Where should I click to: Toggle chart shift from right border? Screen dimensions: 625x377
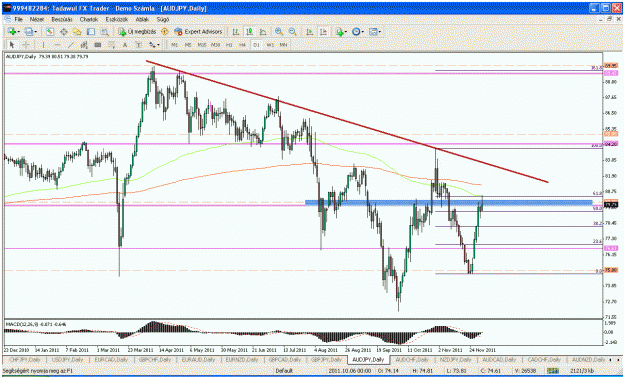click(x=323, y=31)
